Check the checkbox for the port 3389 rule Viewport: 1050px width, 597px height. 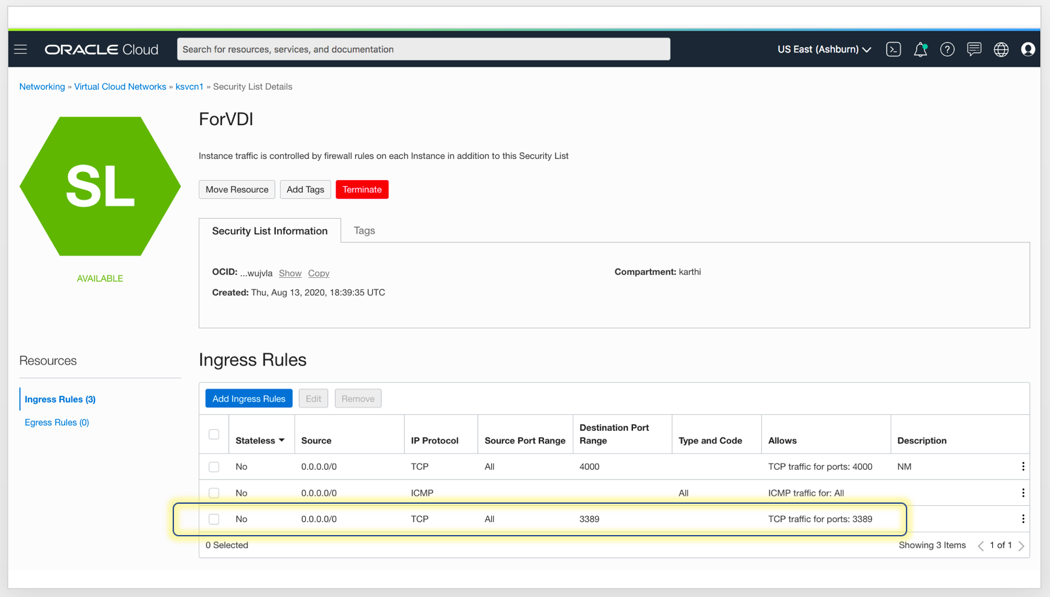pos(214,518)
